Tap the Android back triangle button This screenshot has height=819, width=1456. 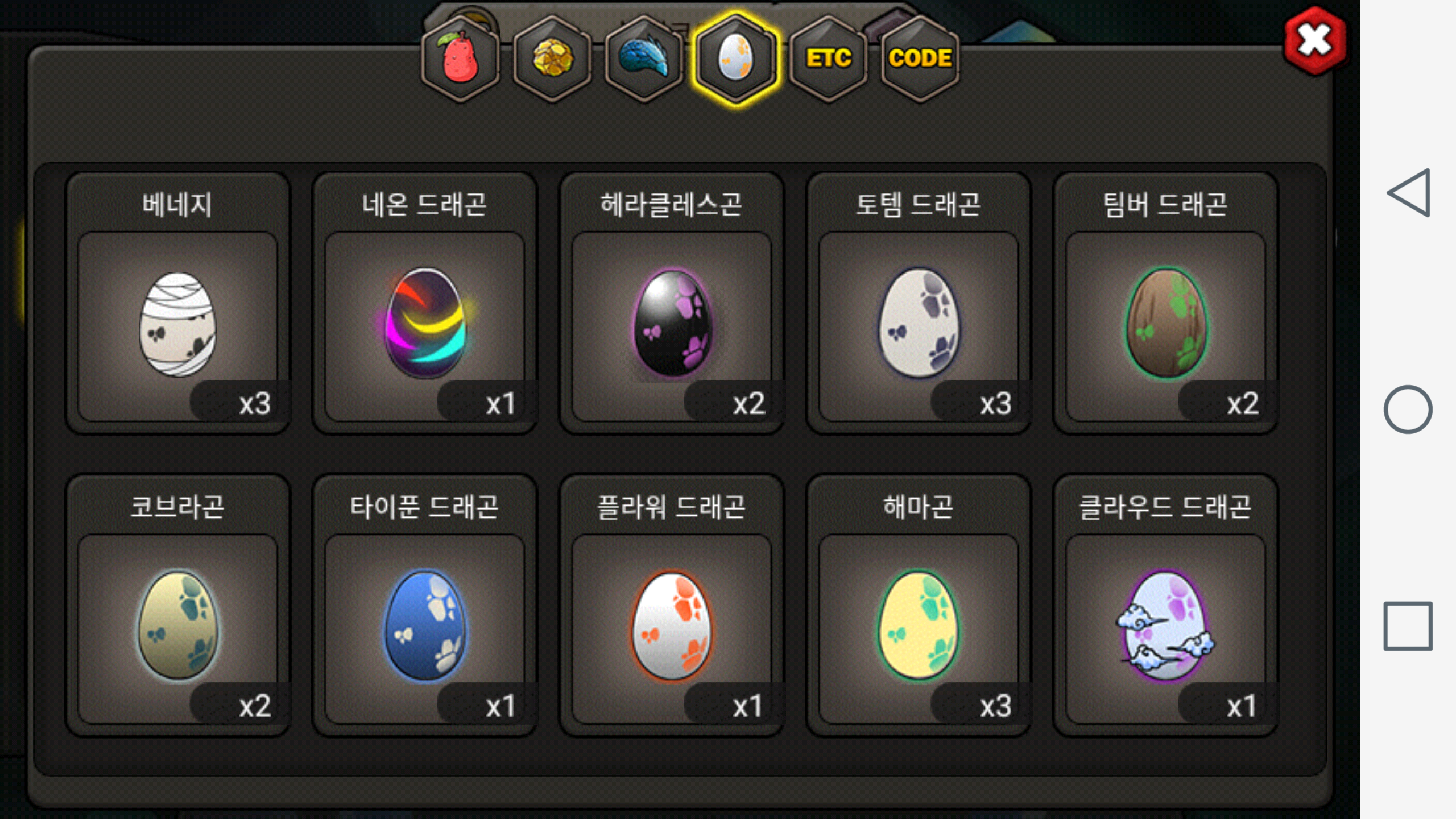point(1408,193)
